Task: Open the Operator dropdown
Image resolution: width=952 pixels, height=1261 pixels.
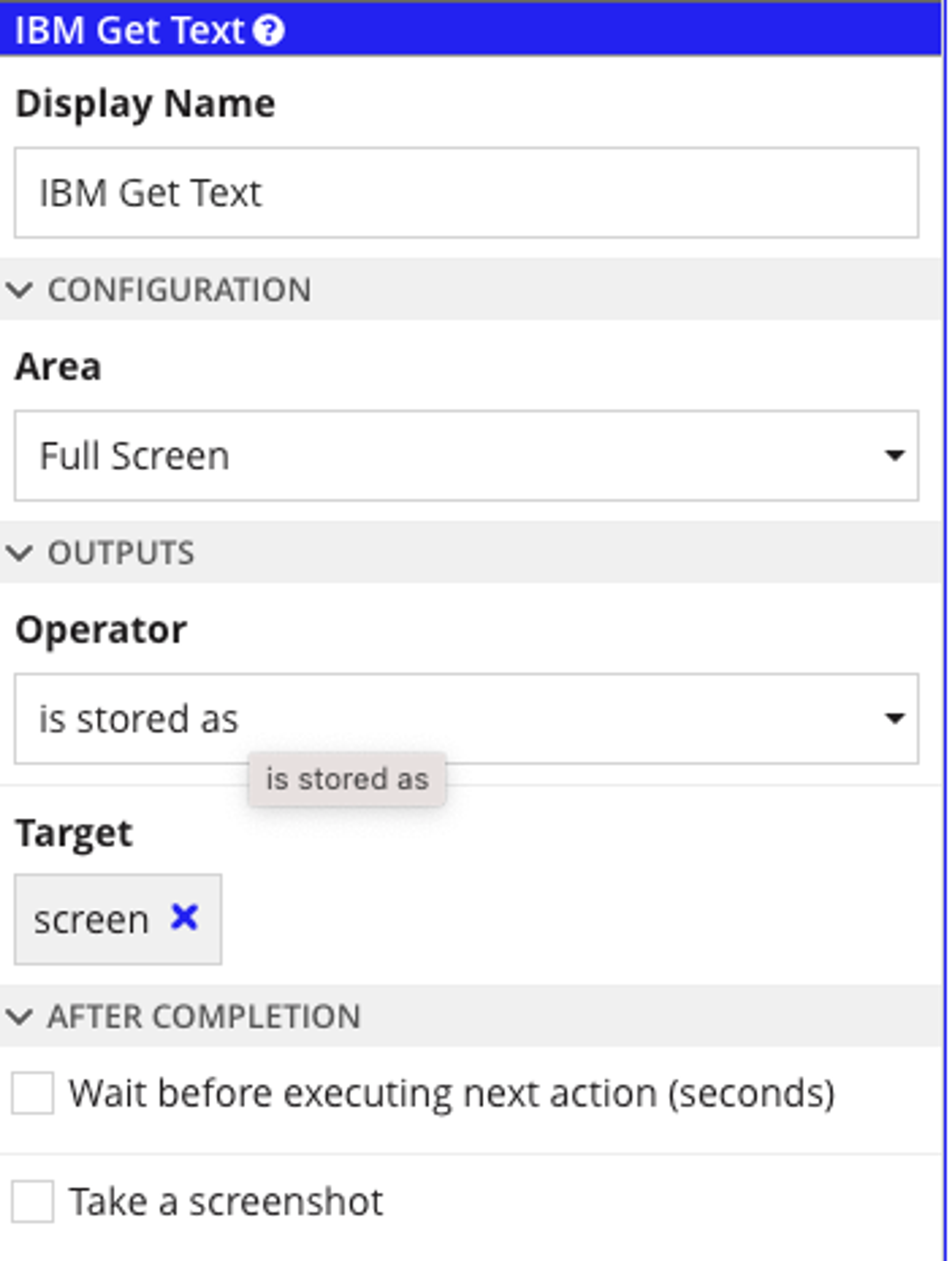Action: click(x=466, y=718)
